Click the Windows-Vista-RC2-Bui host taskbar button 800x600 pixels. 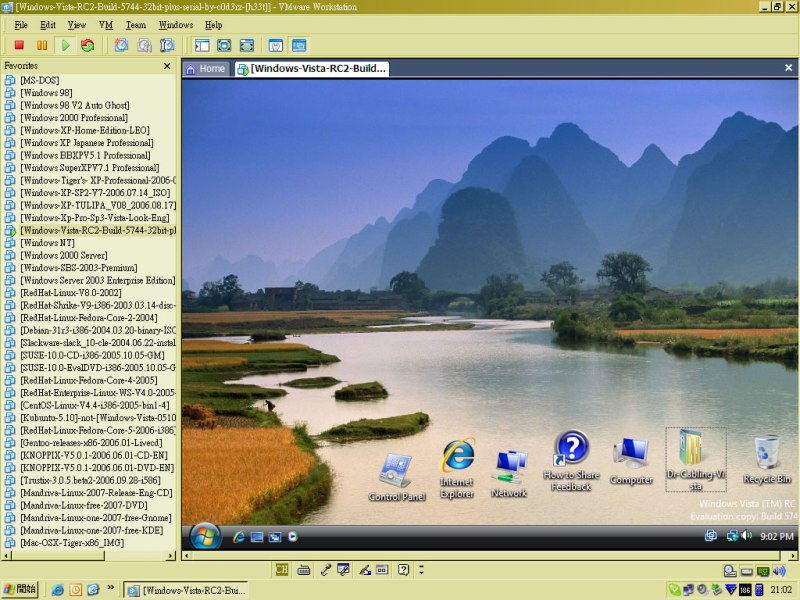point(186,590)
